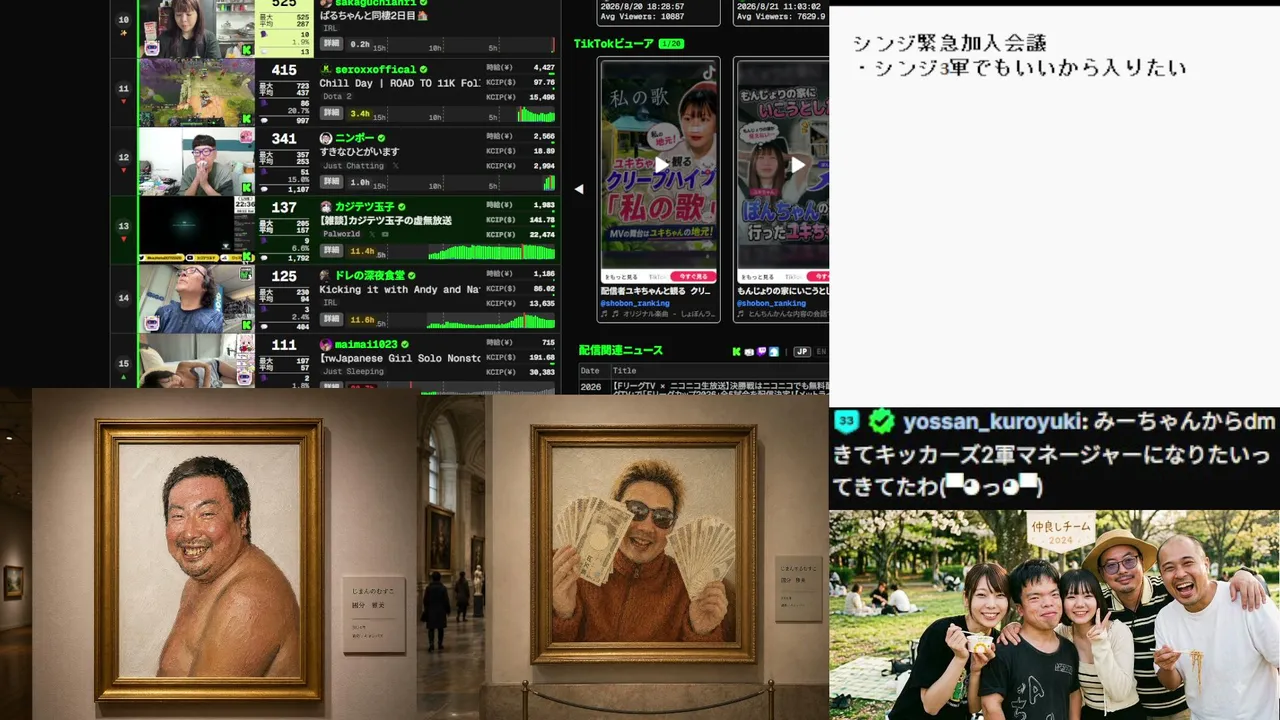Select the Just Sleeping category tag
This screenshot has width=1280, height=720.
(x=353, y=372)
